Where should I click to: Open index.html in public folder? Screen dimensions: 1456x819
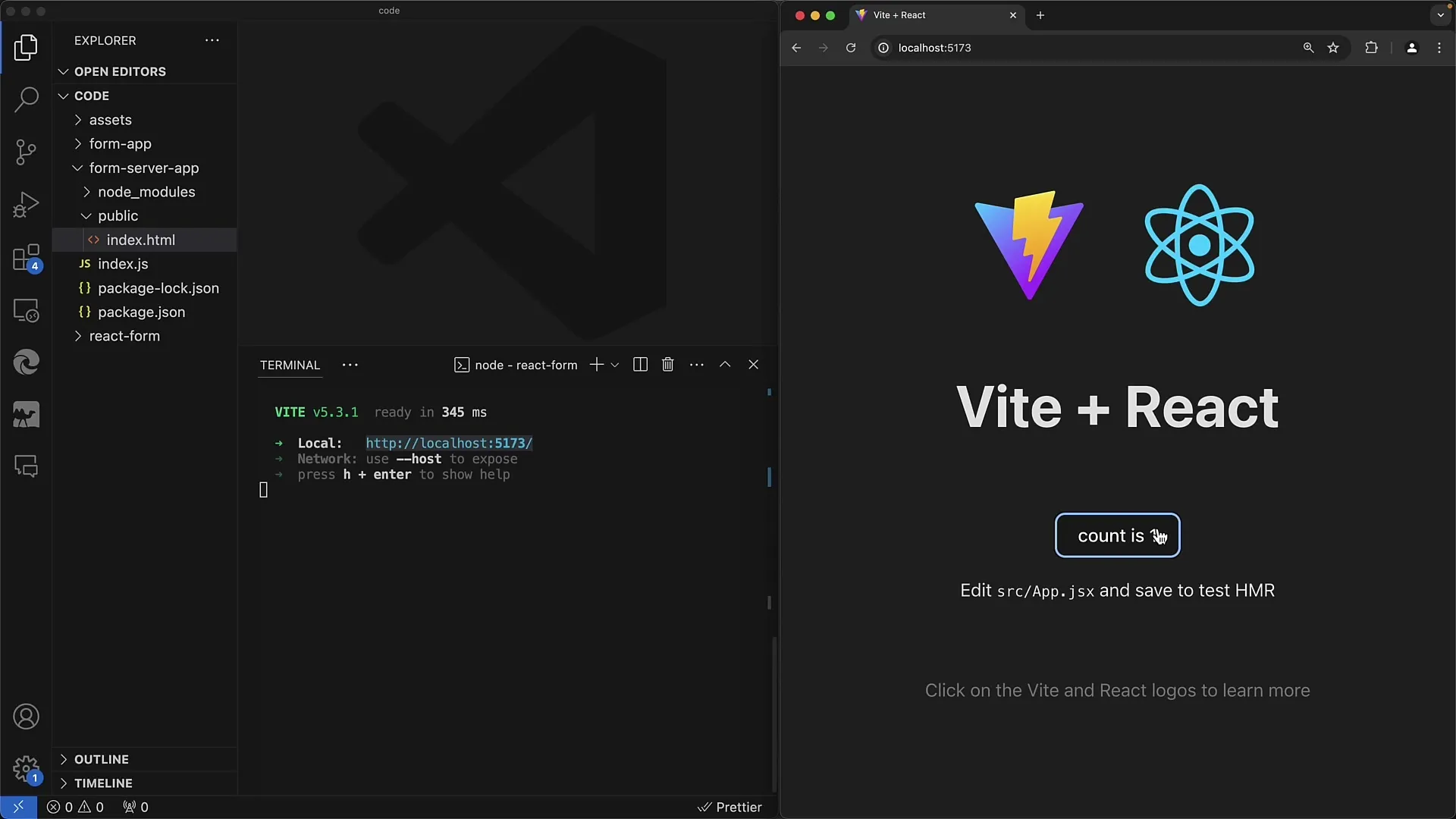tap(141, 239)
